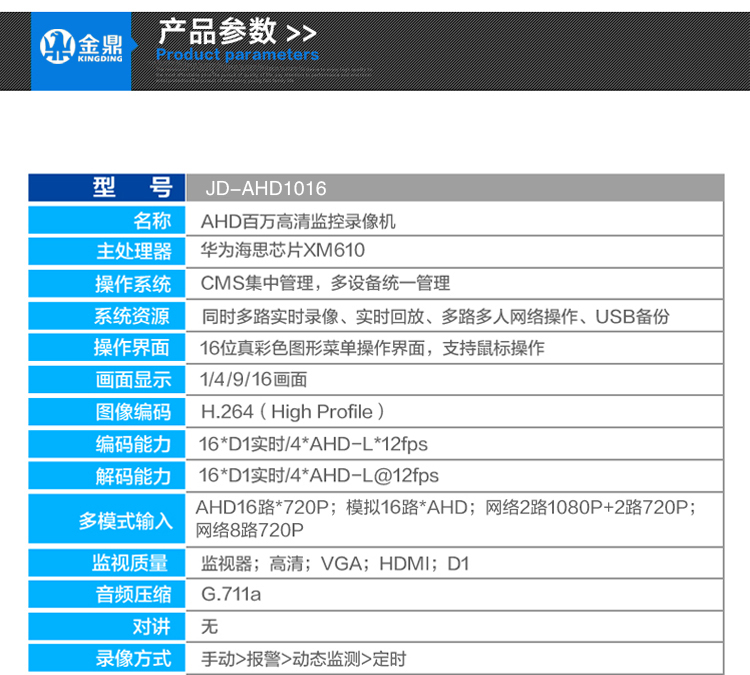Click the AHD百万高清监控录像机 name value
Screen dimensions: 750x675
click(x=298, y=221)
